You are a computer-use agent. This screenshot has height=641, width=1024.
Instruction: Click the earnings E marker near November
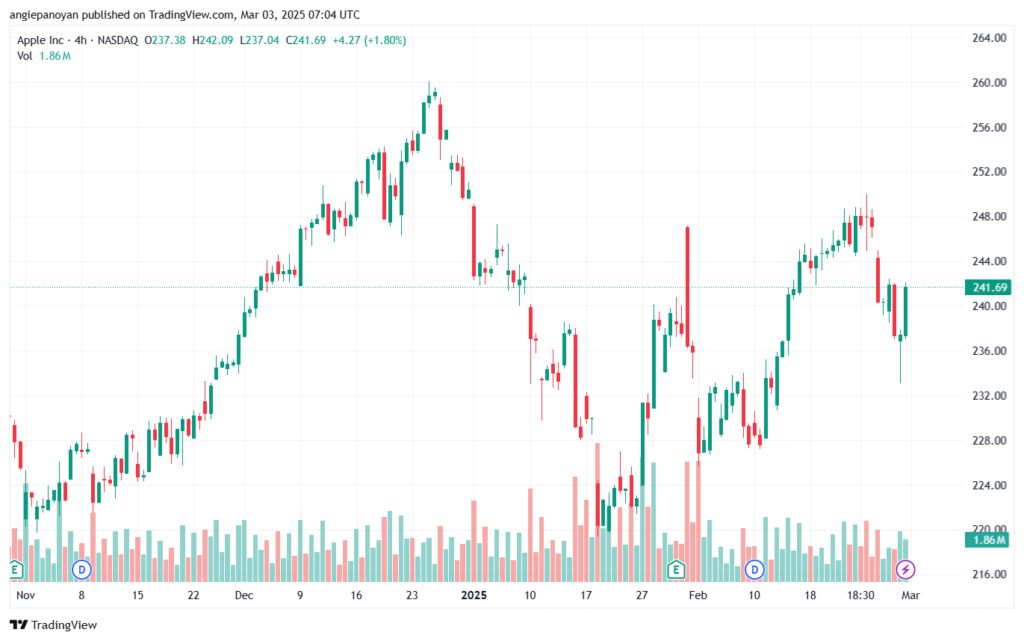pyautogui.click(x=16, y=569)
